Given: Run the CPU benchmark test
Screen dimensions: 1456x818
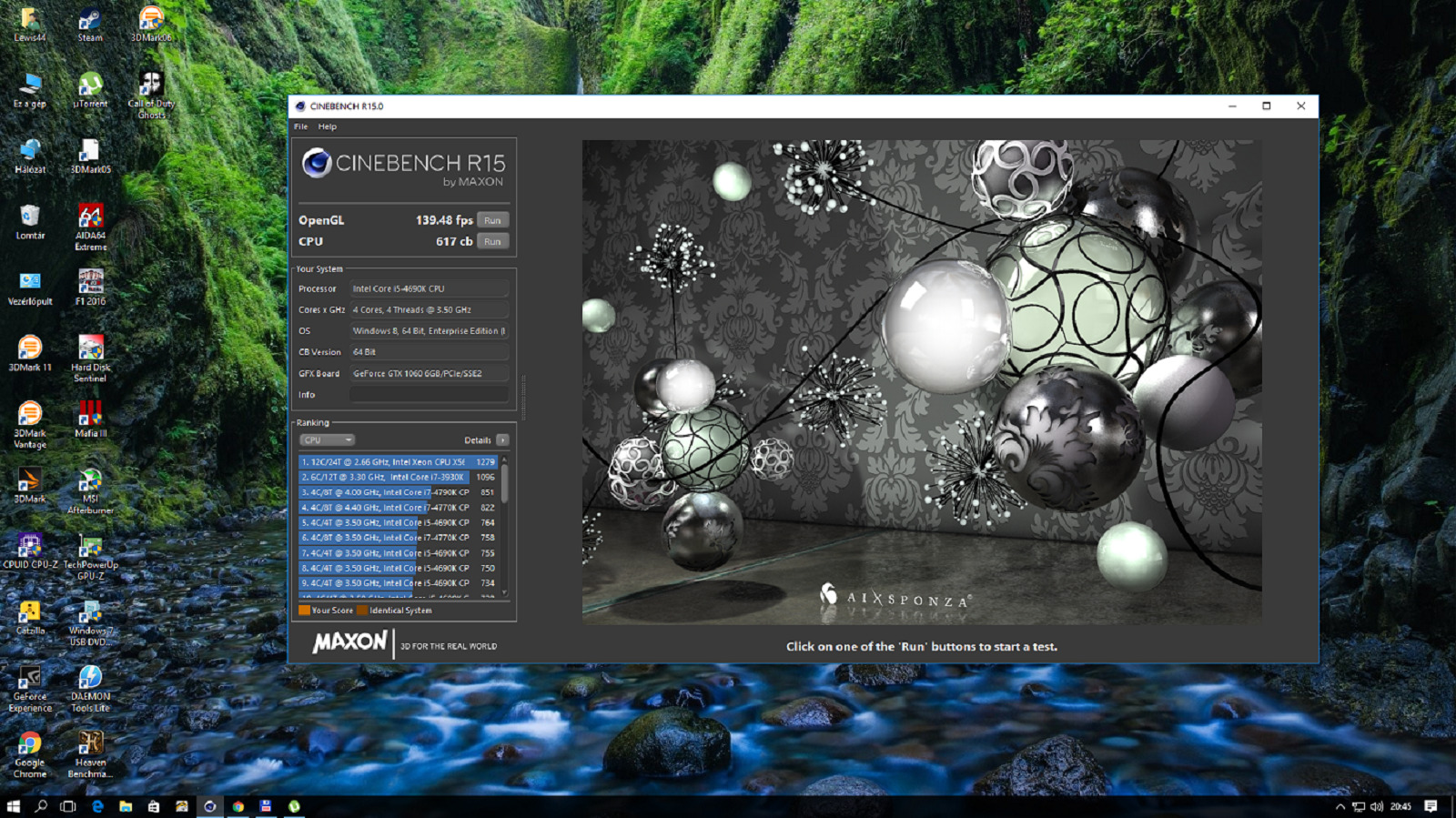Looking at the screenshot, I should tap(492, 241).
